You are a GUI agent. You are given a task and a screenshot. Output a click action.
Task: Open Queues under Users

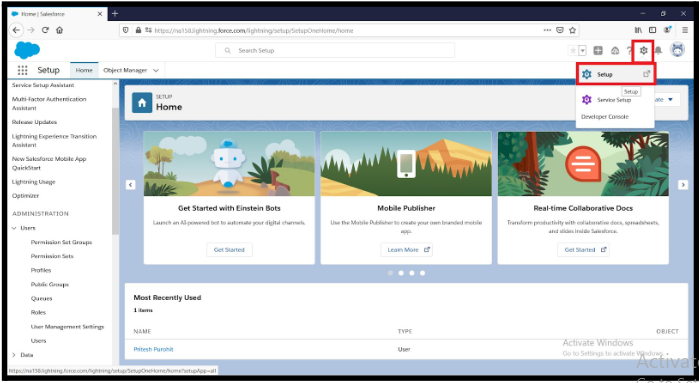click(x=41, y=299)
